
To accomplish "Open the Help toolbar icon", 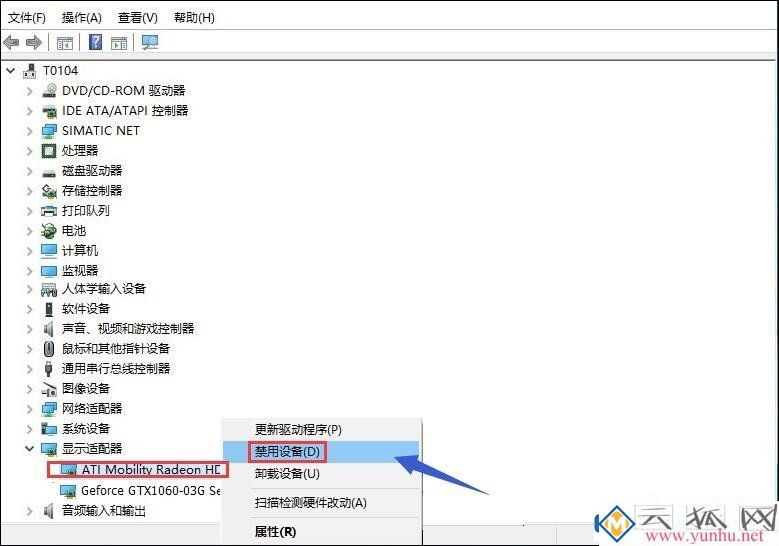I will click(x=95, y=42).
